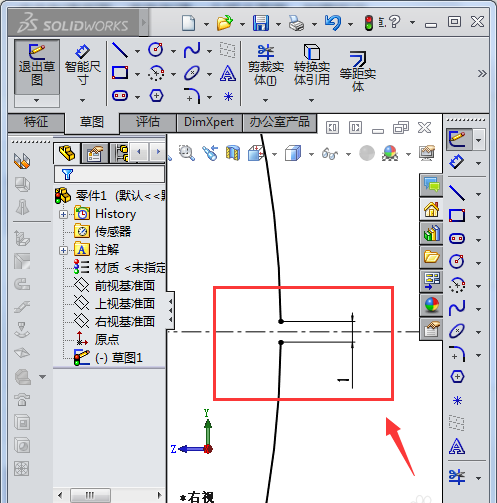Click the tree tabs scroll-right arrow
This screenshot has height=503, width=497.
tap(157, 153)
